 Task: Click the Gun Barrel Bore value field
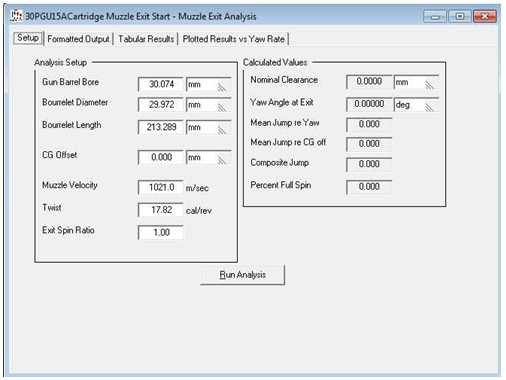click(x=161, y=84)
